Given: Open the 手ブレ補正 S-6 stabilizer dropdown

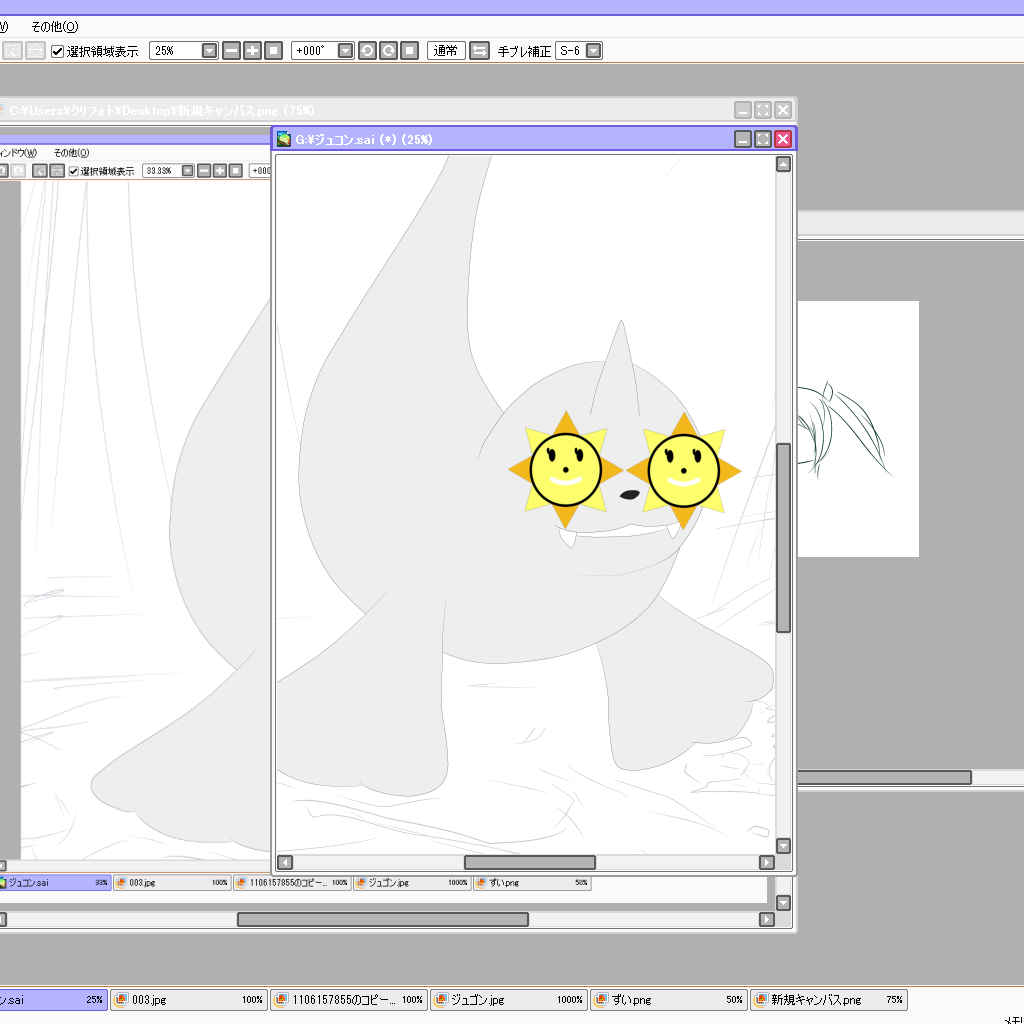Looking at the screenshot, I should (x=594, y=51).
